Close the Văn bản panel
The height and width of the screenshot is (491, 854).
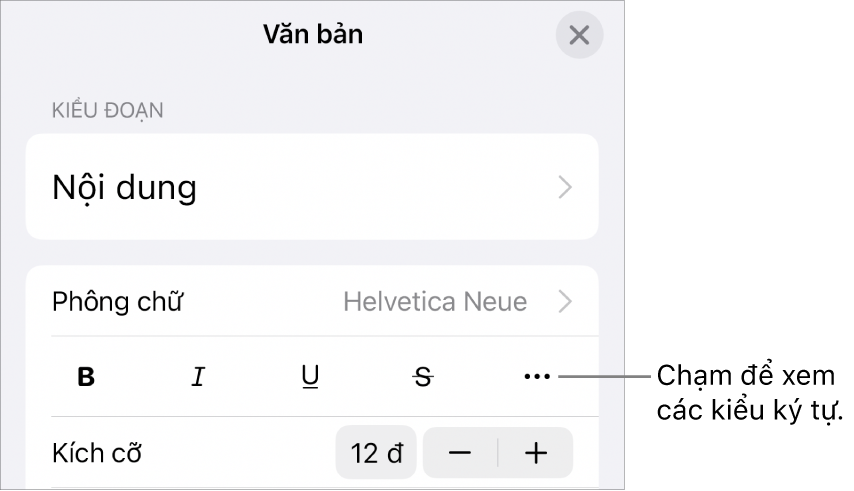[579, 36]
